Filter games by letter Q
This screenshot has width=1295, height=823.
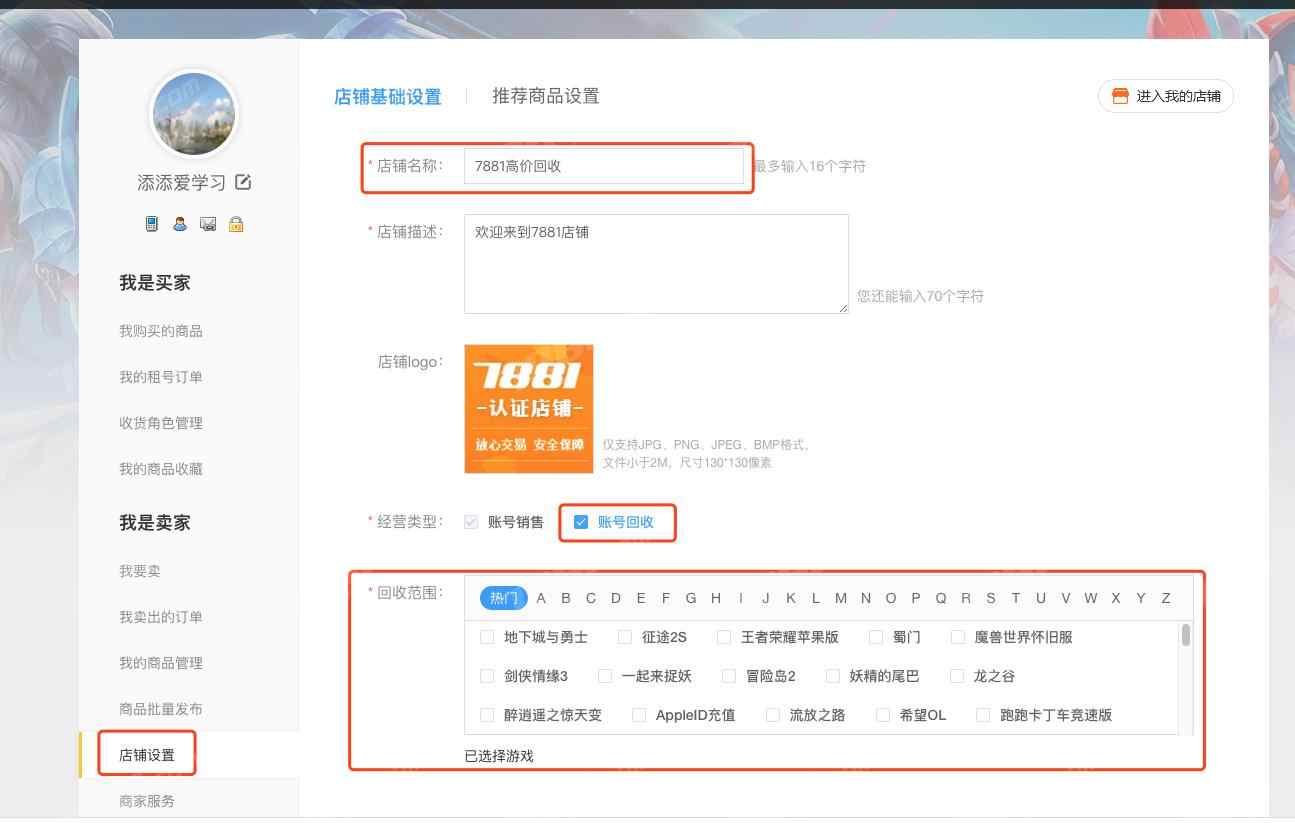pos(941,598)
